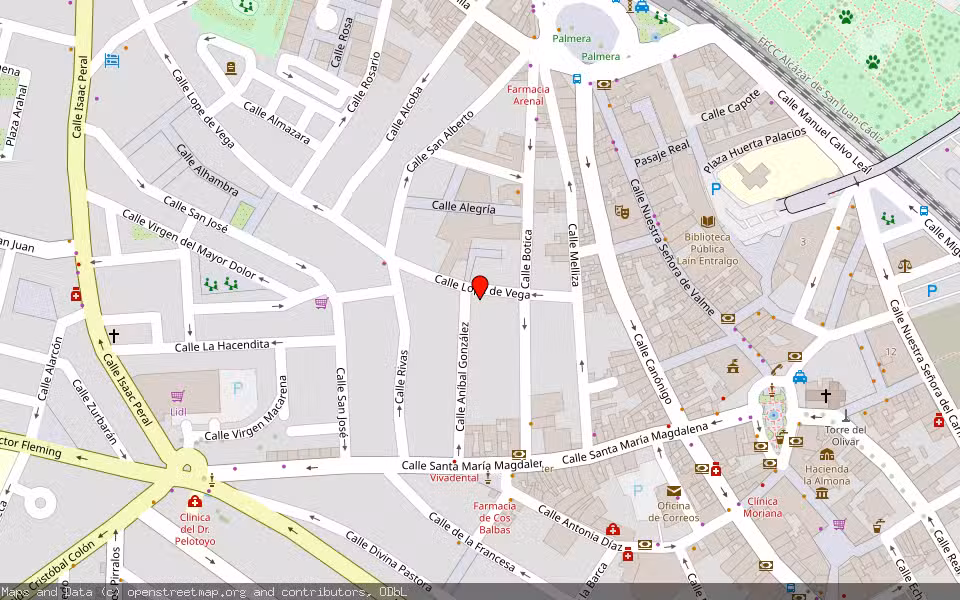The width and height of the screenshot is (960, 600).
Task: Select the Lidl shopping cart icon
Action: (x=178, y=396)
